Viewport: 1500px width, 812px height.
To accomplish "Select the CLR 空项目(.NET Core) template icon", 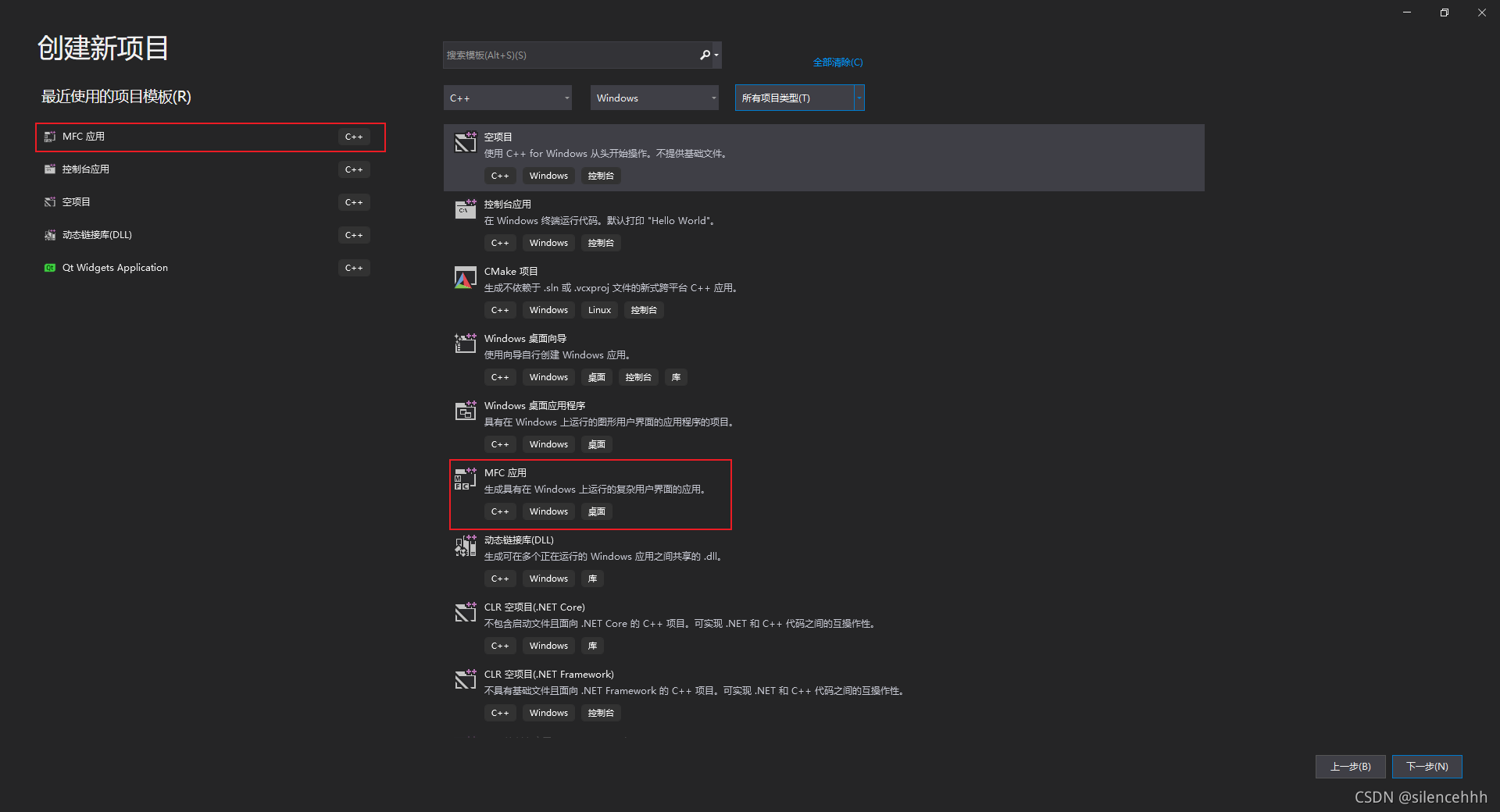I will pos(466,612).
